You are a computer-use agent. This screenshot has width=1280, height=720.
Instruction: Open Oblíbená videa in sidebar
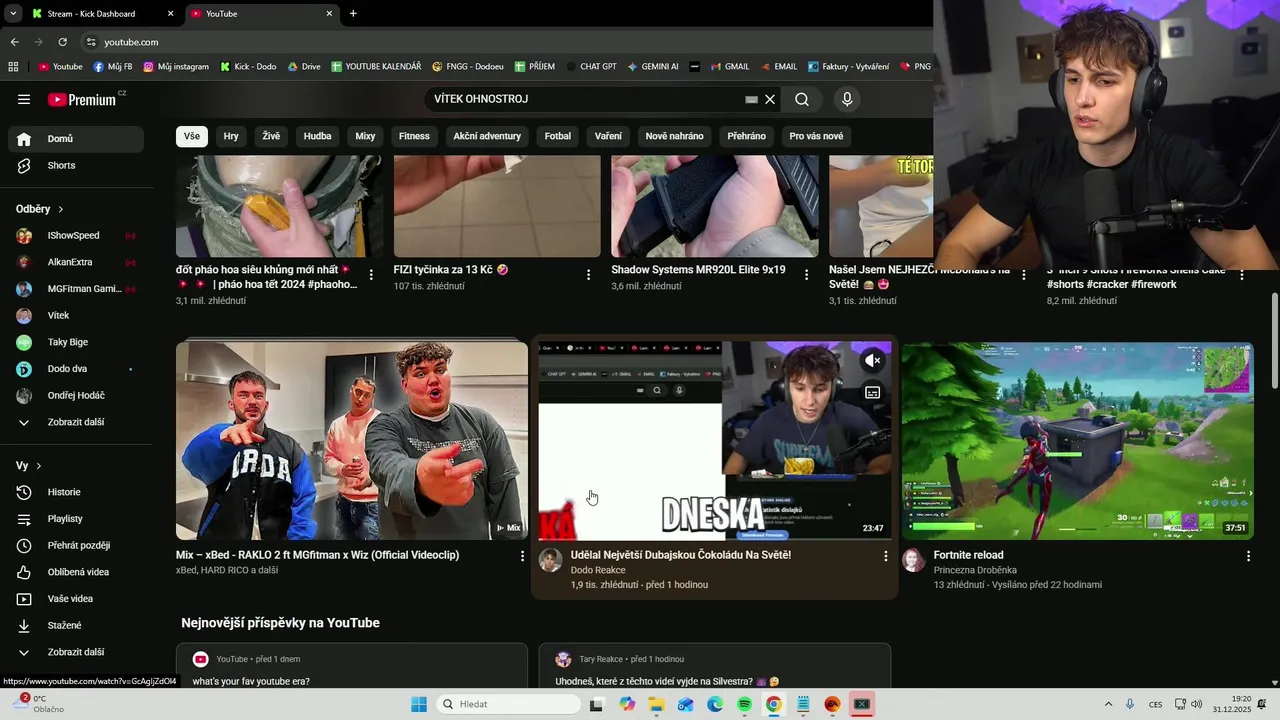coord(76,572)
